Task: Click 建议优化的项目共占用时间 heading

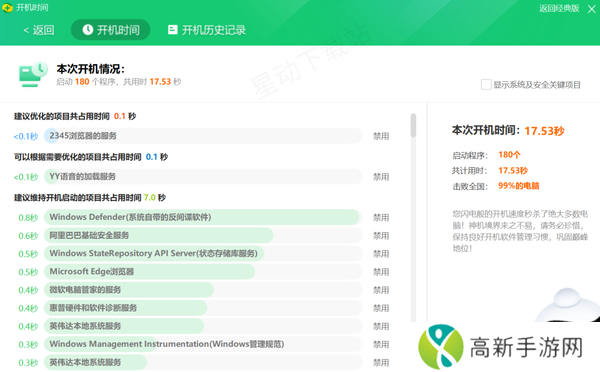Action: click(75, 116)
